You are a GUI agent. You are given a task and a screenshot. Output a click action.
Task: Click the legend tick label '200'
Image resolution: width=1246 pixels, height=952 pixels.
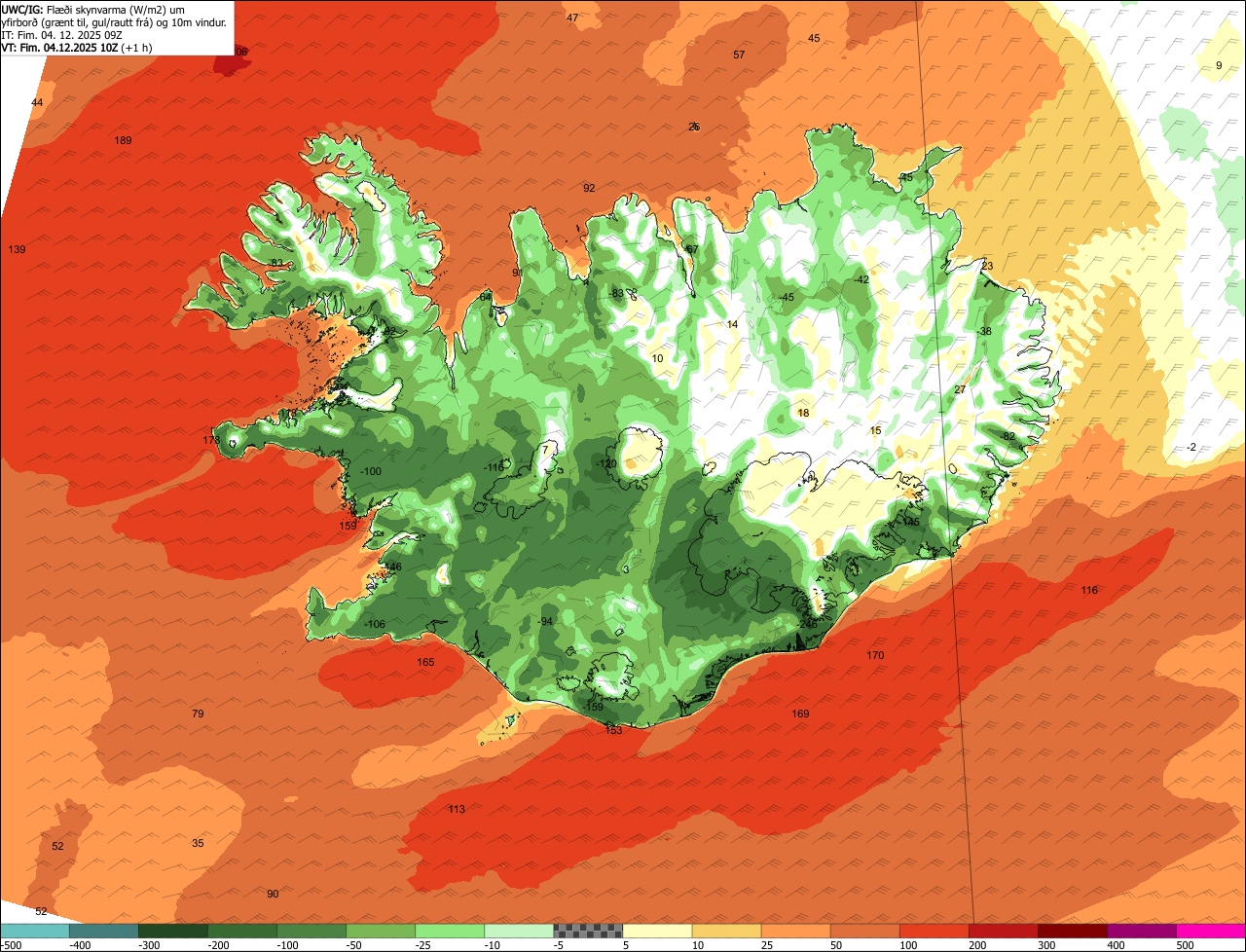pyautogui.click(x=978, y=945)
